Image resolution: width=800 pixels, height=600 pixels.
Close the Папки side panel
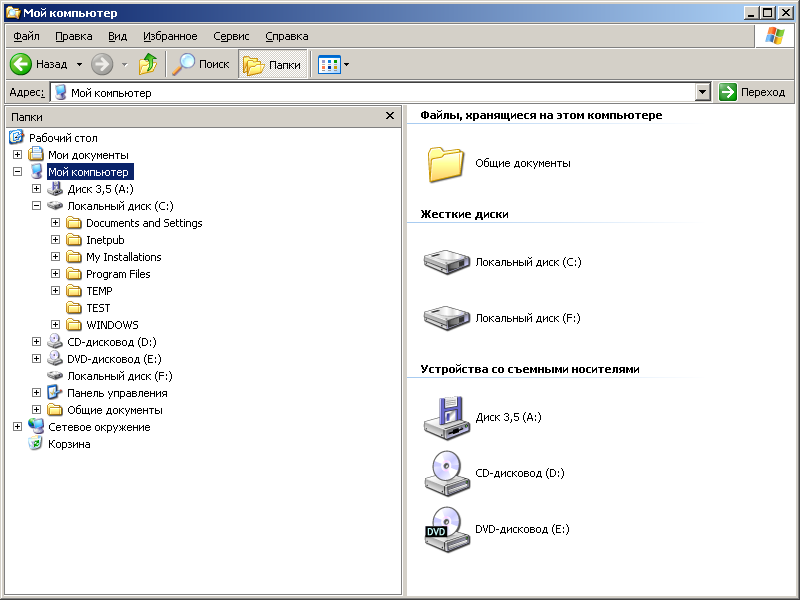pos(390,116)
